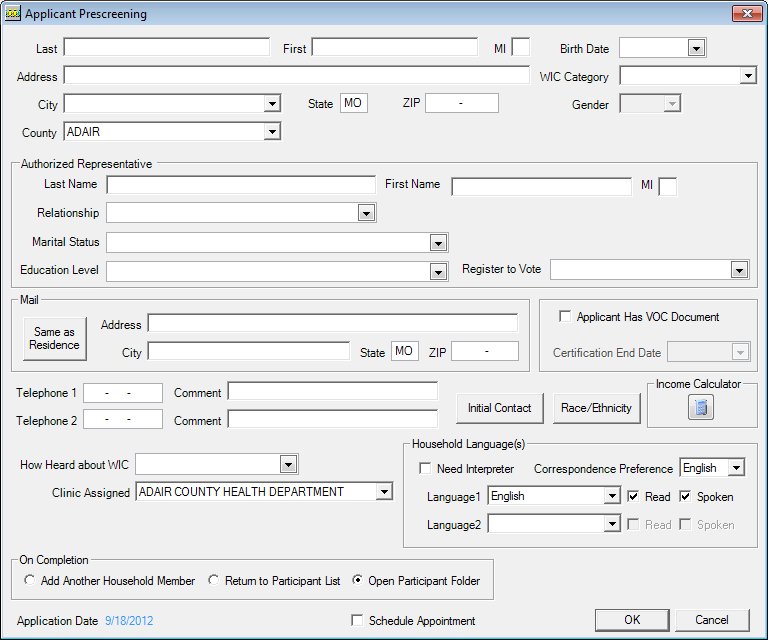Expand the Marital Status dropdown
The width and height of the screenshot is (768, 640).
[438, 242]
